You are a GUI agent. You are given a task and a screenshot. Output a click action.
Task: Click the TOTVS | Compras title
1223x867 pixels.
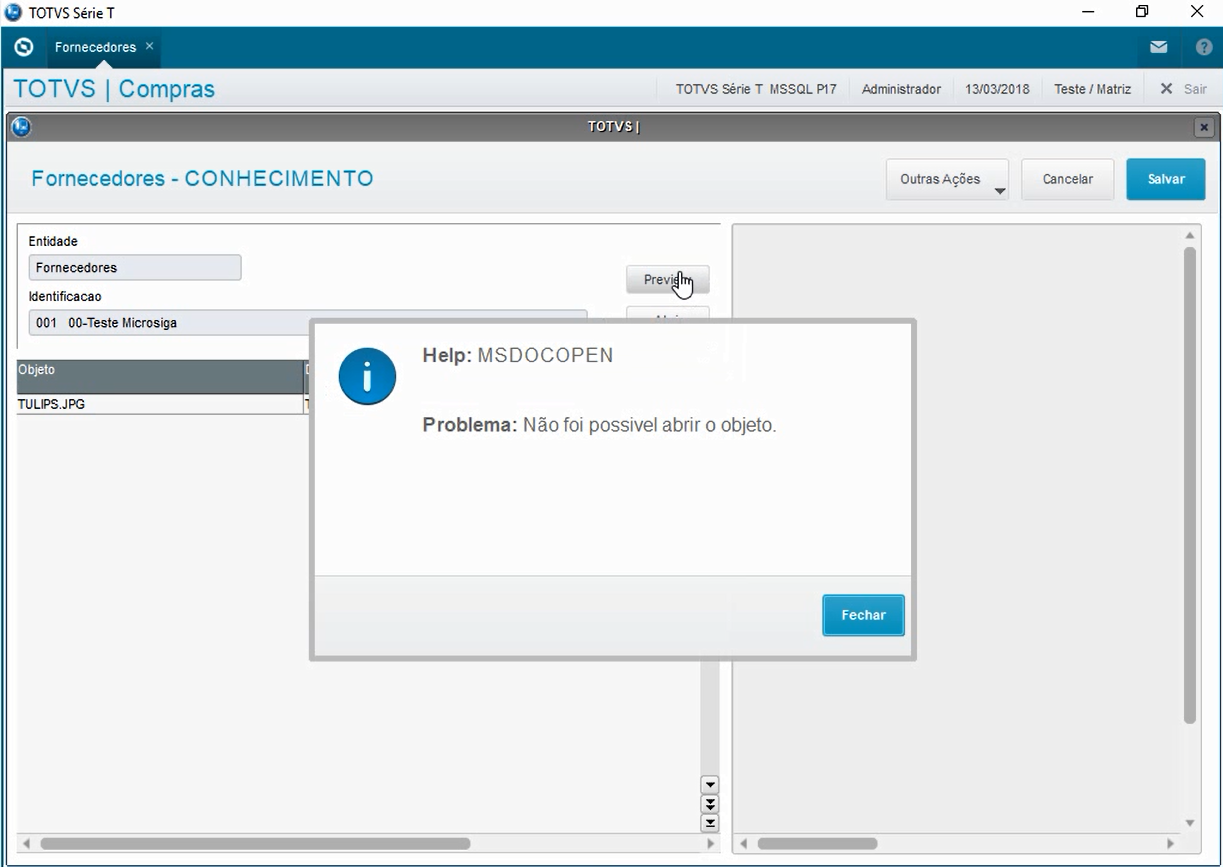click(x=114, y=89)
